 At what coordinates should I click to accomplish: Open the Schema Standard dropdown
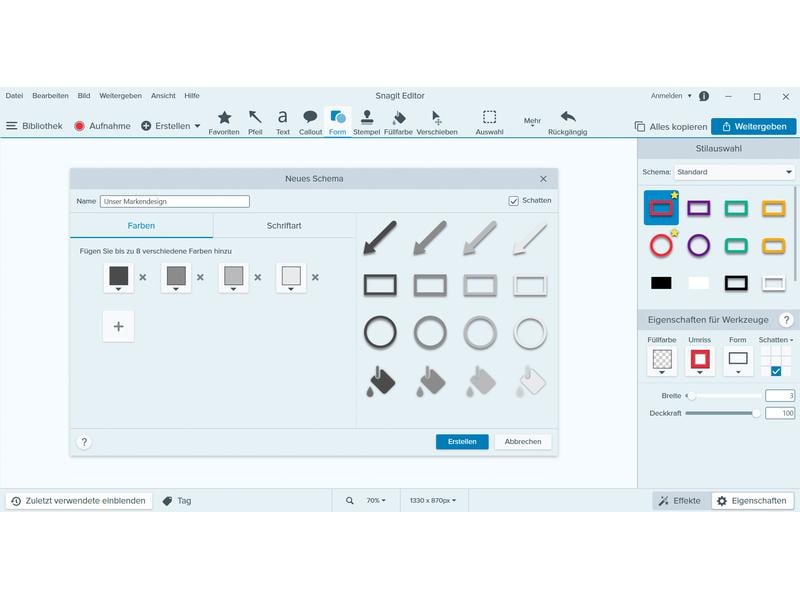[x=734, y=172]
